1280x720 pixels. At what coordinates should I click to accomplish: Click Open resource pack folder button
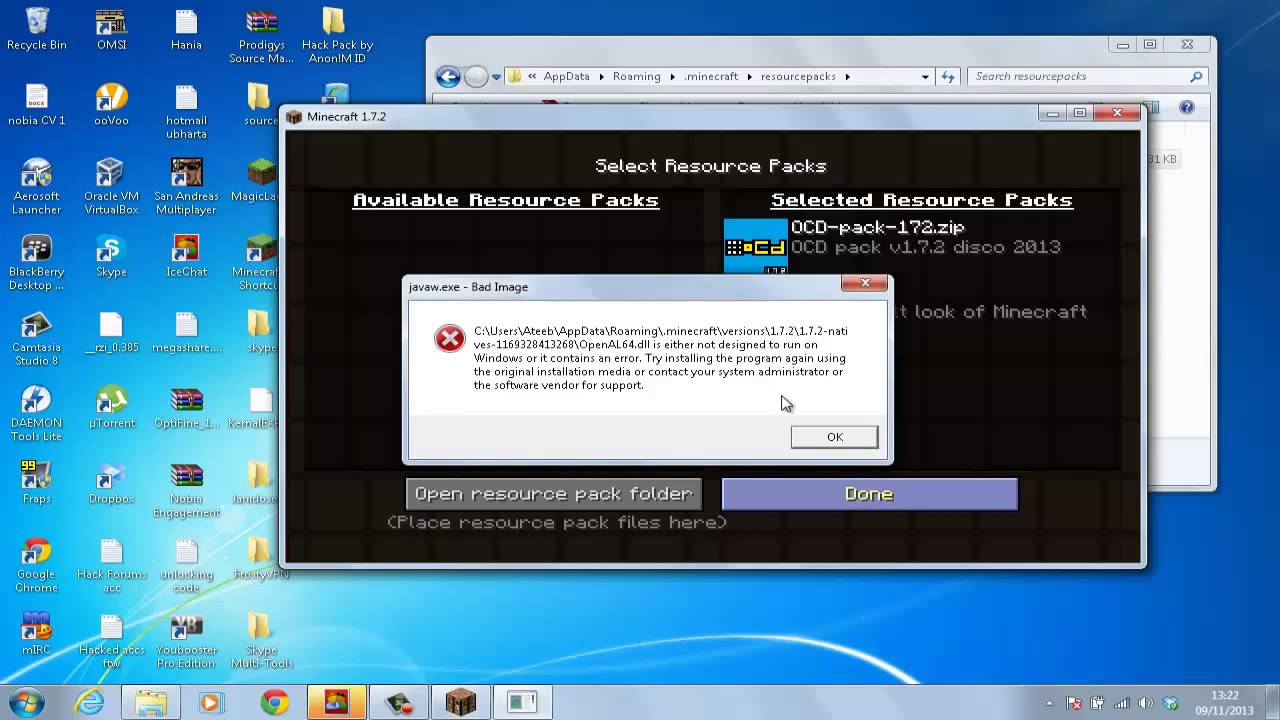553,494
